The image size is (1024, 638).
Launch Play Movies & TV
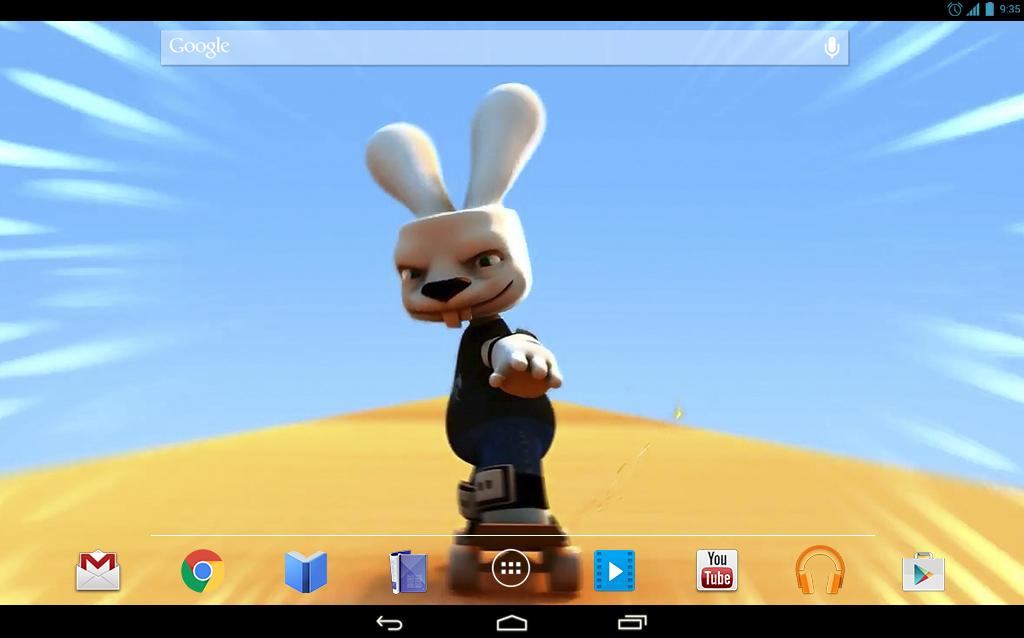point(615,571)
